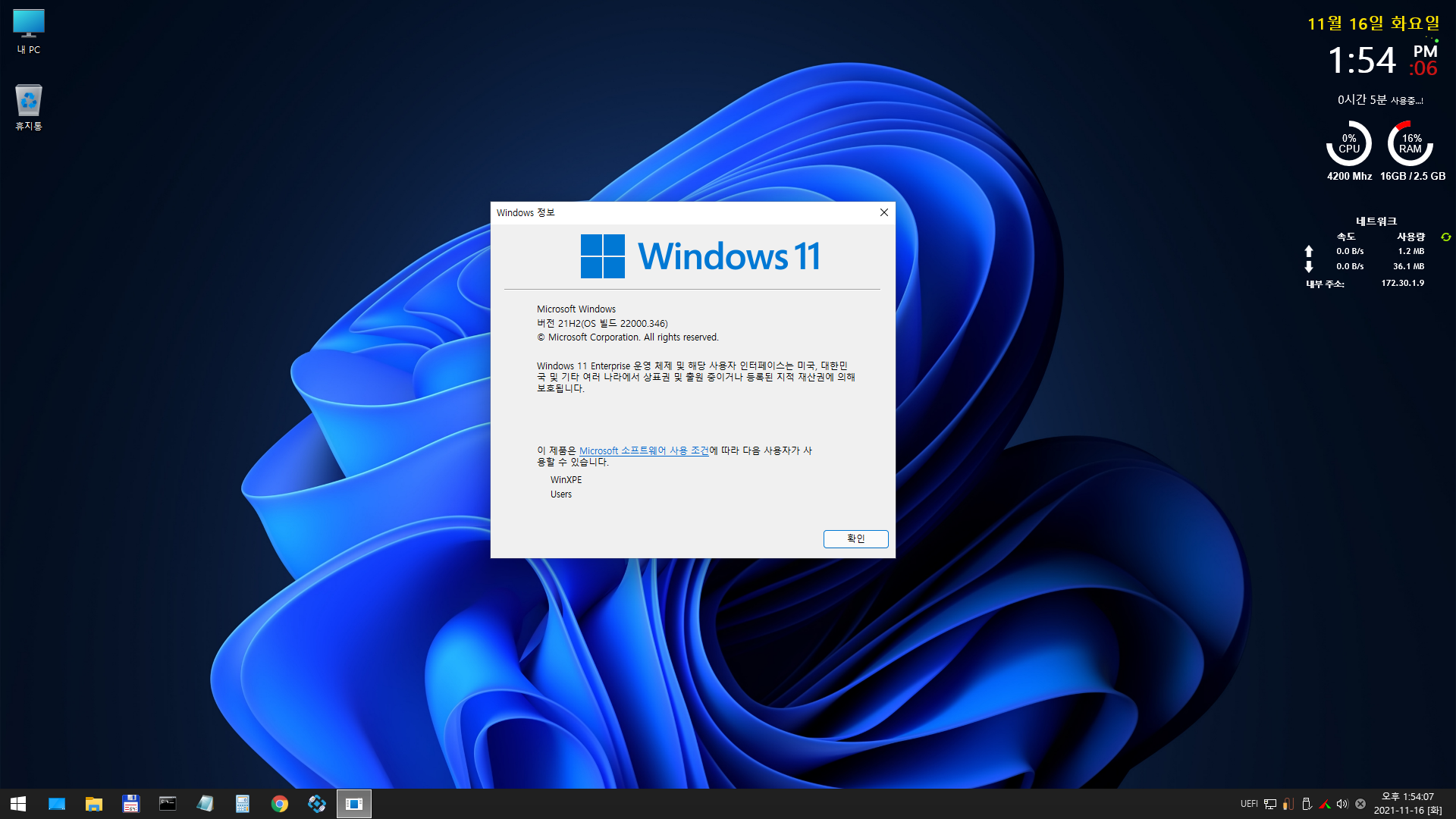The height and width of the screenshot is (819, 1456).
Task: Click the green refresh icon in network widget
Action: 1446,237
